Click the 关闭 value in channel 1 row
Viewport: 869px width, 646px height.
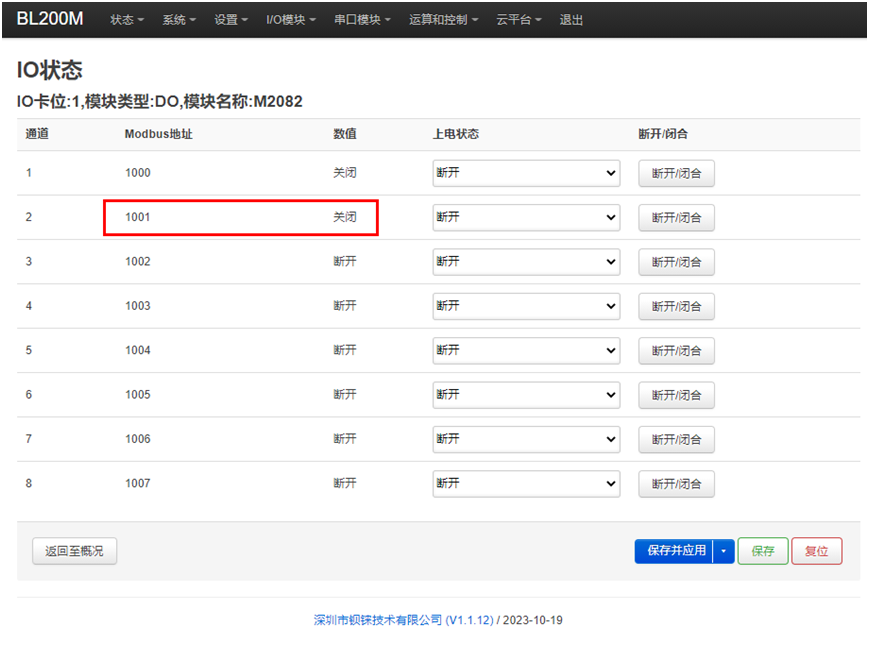click(345, 173)
